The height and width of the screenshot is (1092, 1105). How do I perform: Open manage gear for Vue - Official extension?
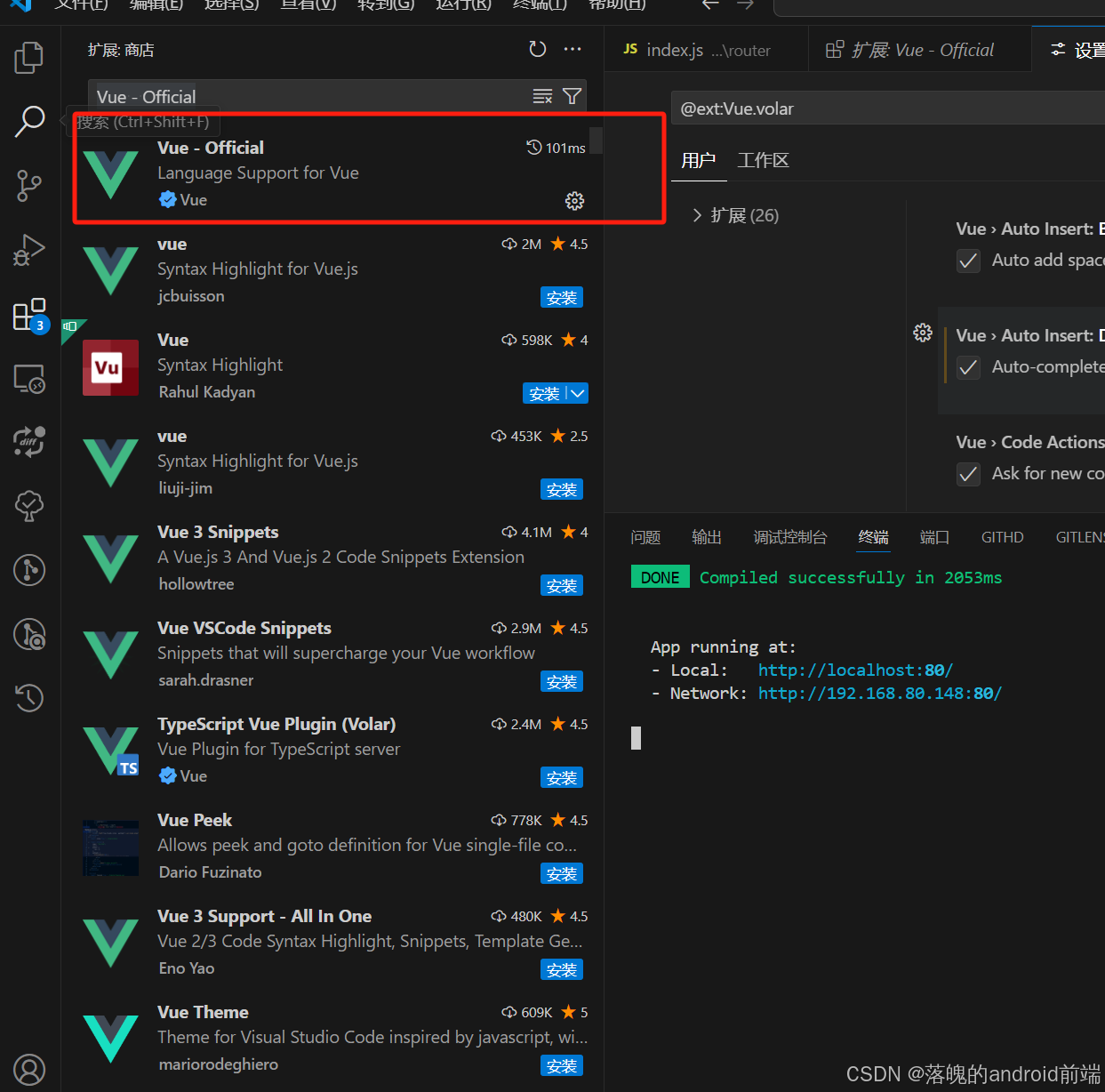tap(575, 201)
